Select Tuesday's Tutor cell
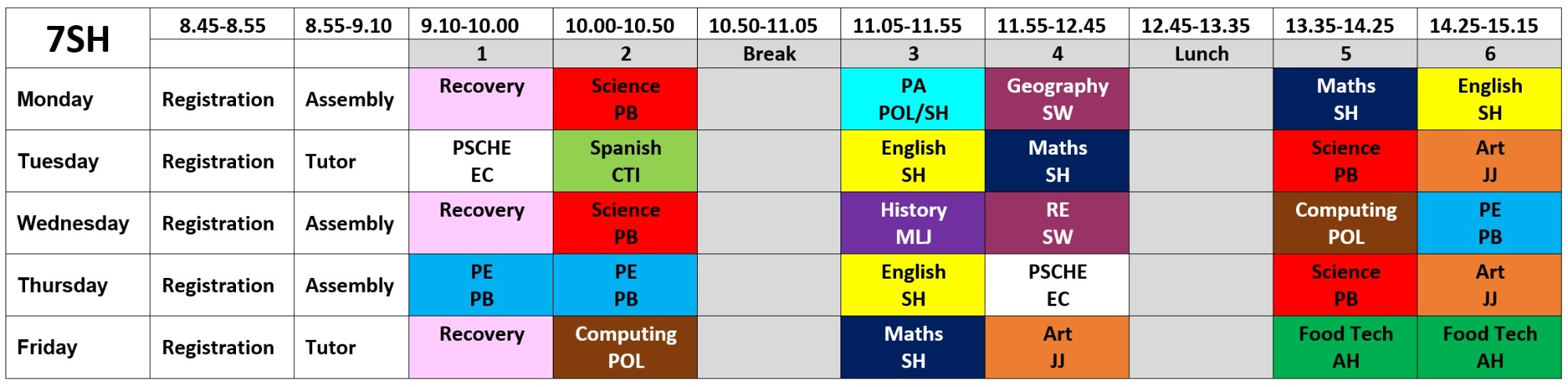The image size is (1568, 387). coord(330,161)
